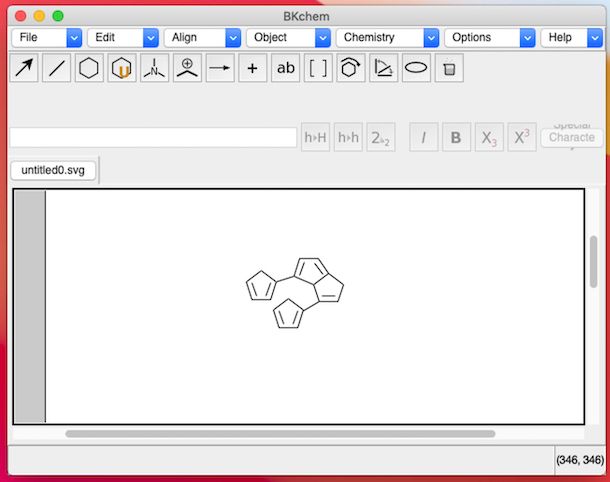Toggle superscript X3 button
Viewport: 610px width, 482px height.
[x=522, y=137]
